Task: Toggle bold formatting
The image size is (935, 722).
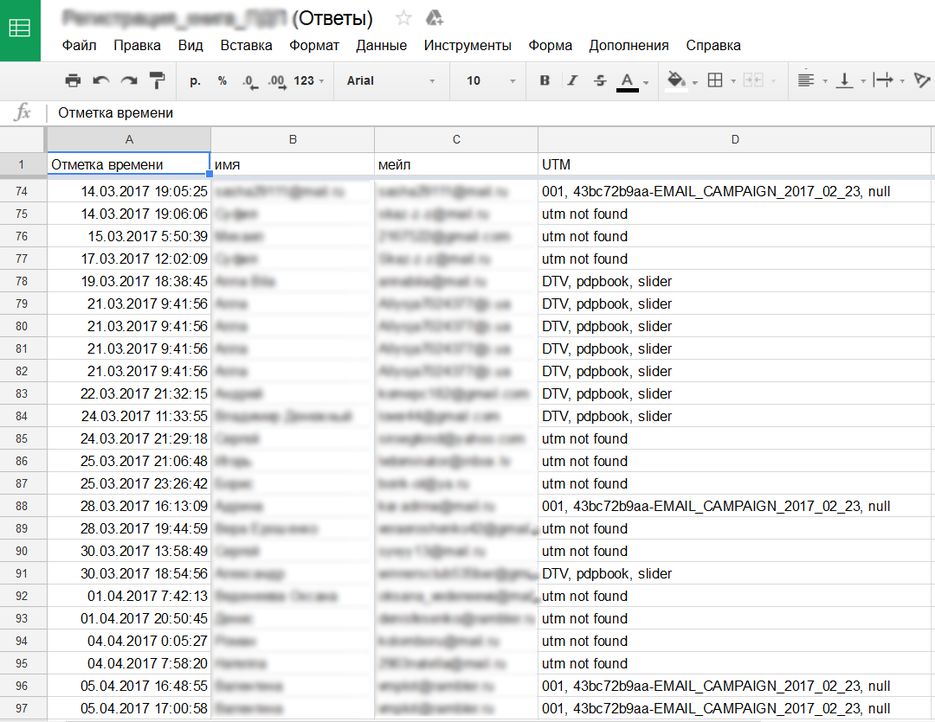Action: pyautogui.click(x=544, y=80)
